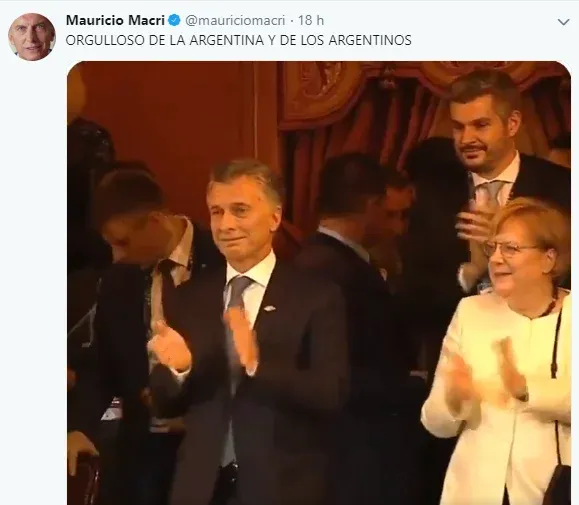Click the glasses of the woman in white
The height and width of the screenshot is (505, 579).
(x=508, y=250)
